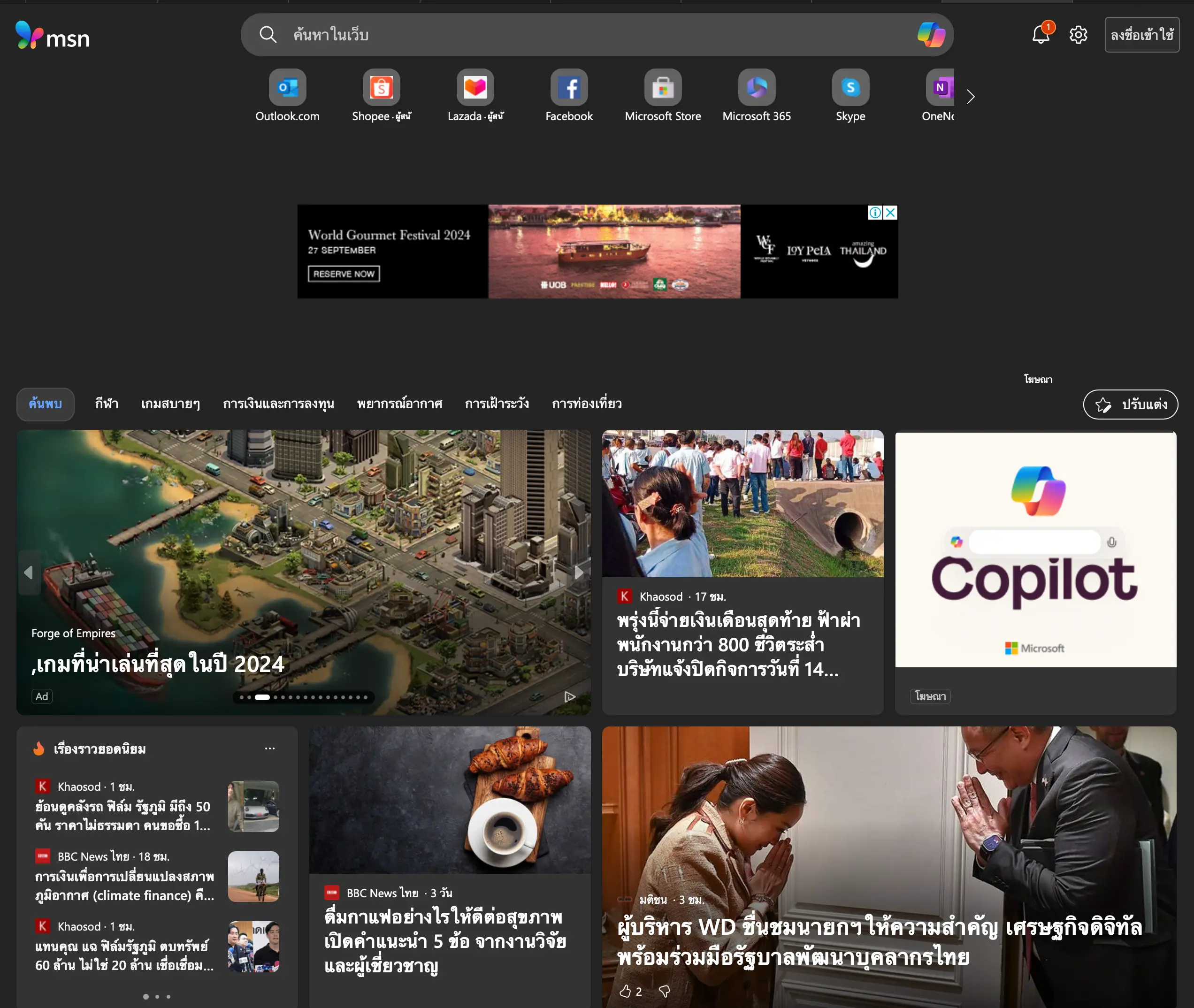Like the WD executive article with thumbs up
This screenshot has width=1194, height=1008.
625,992
